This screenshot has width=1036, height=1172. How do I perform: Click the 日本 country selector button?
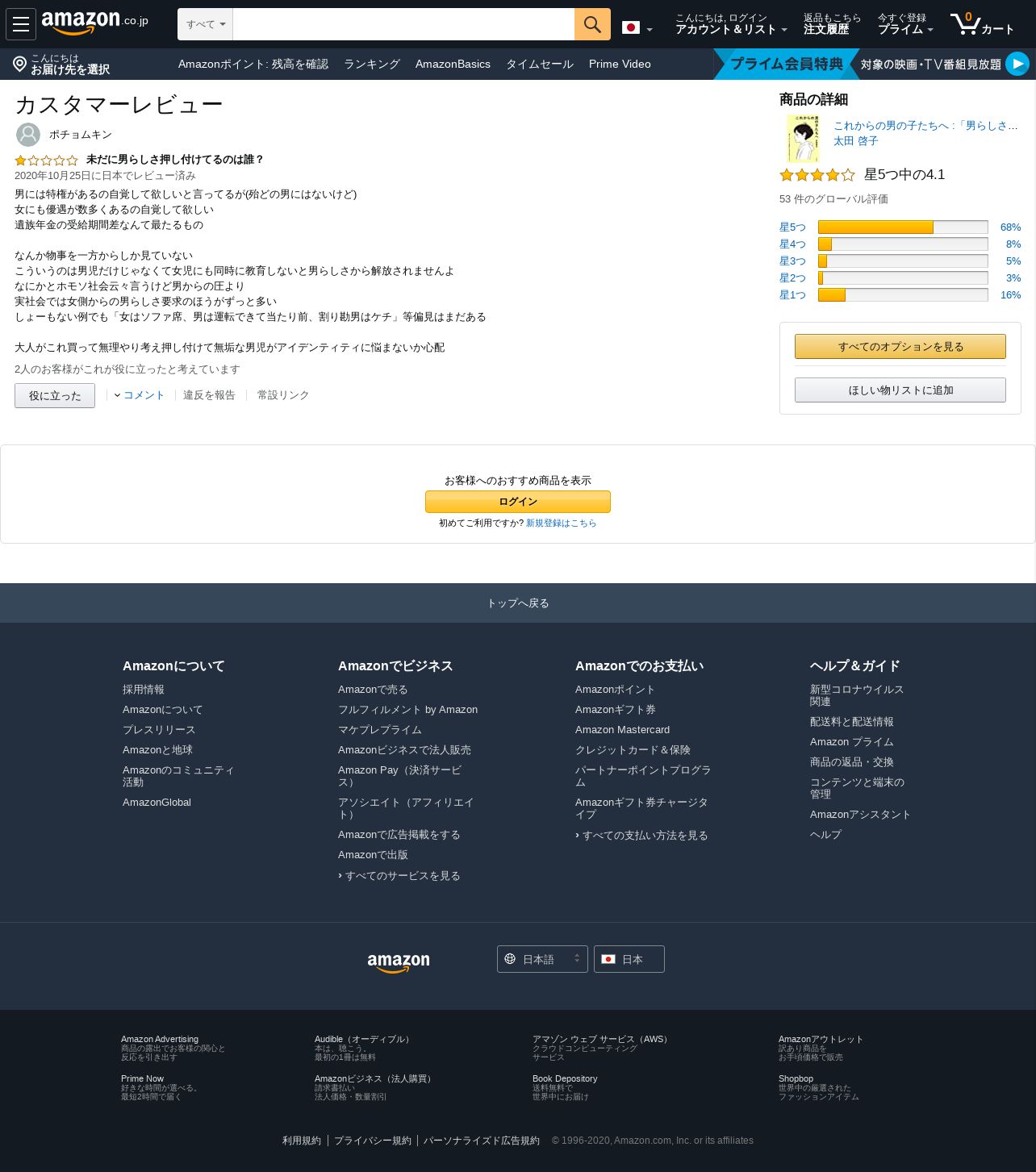click(629, 959)
